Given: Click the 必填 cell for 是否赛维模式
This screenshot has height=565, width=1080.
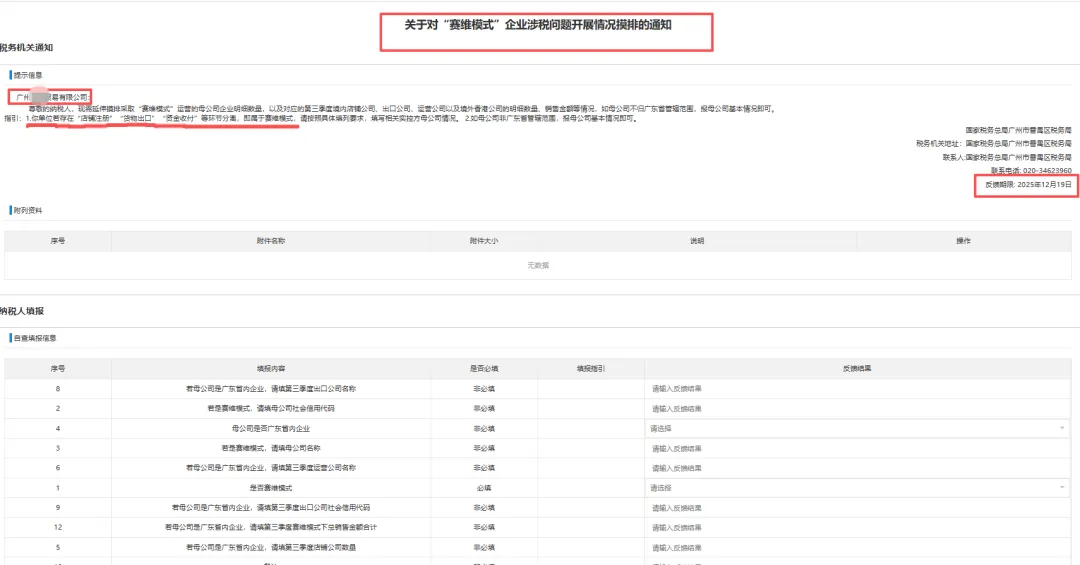Looking at the screenshot, I should (484, 488).
